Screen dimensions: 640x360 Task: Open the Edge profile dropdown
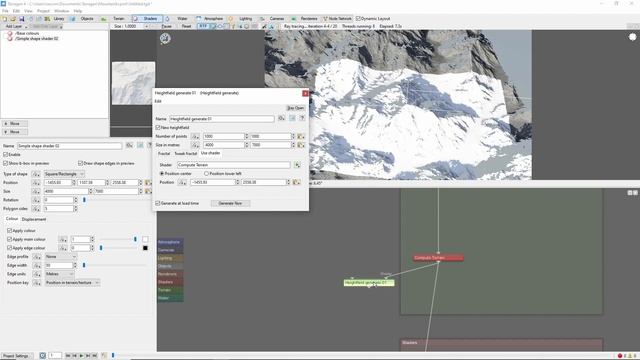click(60, 257)
